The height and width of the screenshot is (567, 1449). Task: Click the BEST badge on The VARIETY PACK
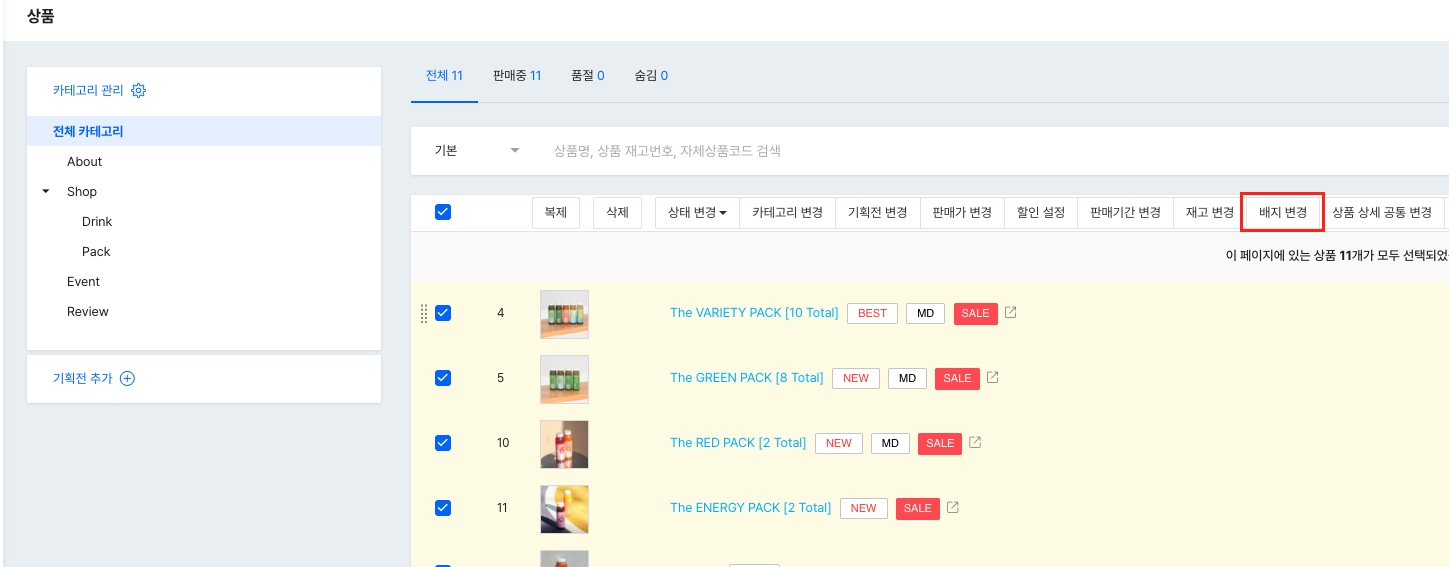(872, 314)
